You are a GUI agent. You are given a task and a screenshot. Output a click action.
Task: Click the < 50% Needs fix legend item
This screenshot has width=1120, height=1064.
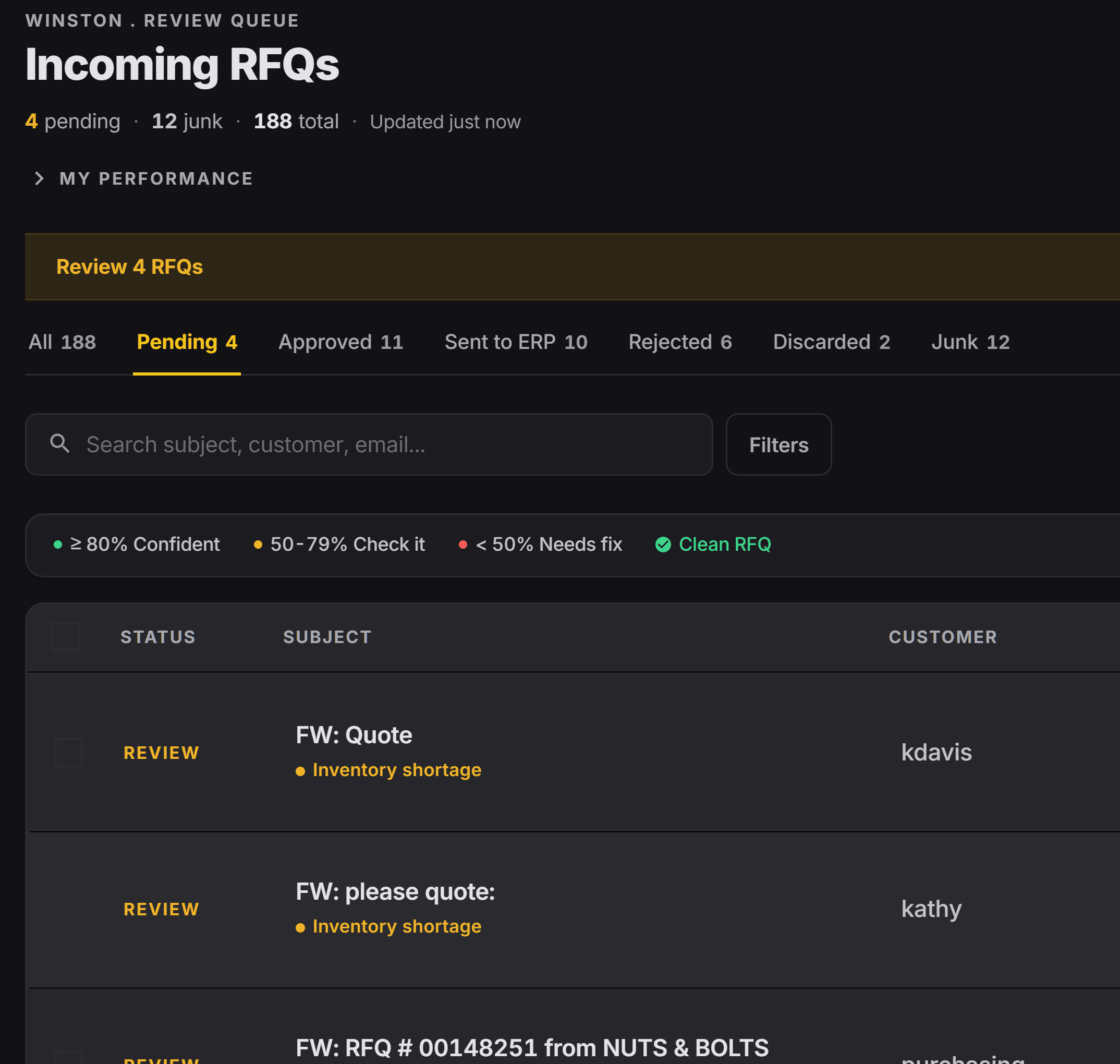[x=540, y=545]
